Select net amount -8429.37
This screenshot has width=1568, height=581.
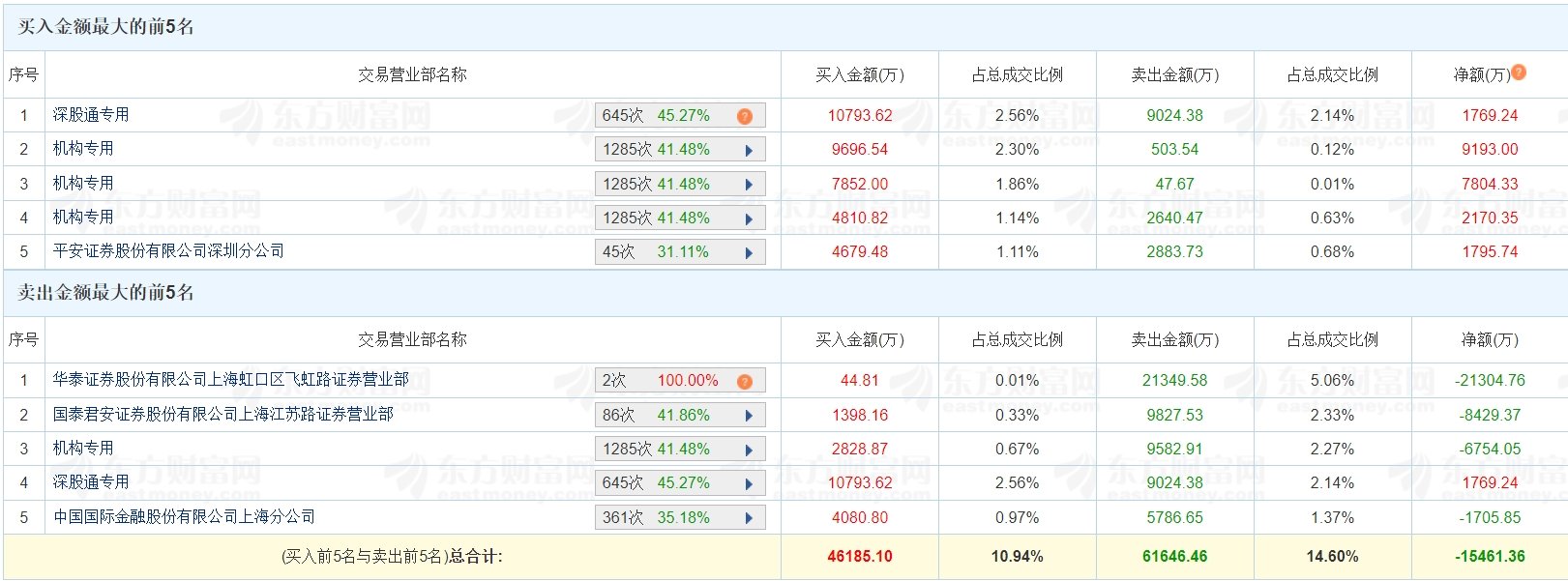click(1490, 416)
